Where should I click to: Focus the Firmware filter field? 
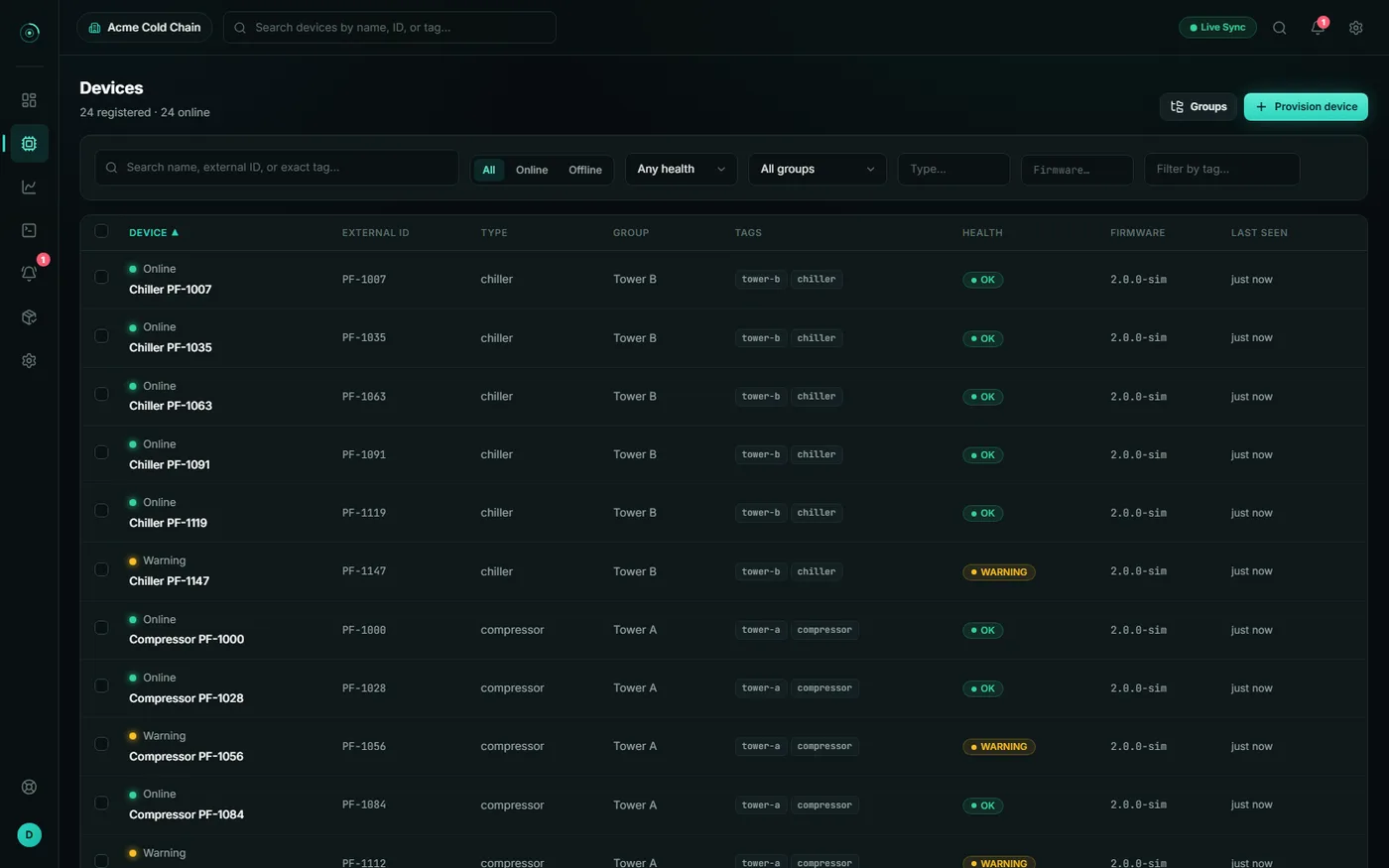tap(1076, 170)
